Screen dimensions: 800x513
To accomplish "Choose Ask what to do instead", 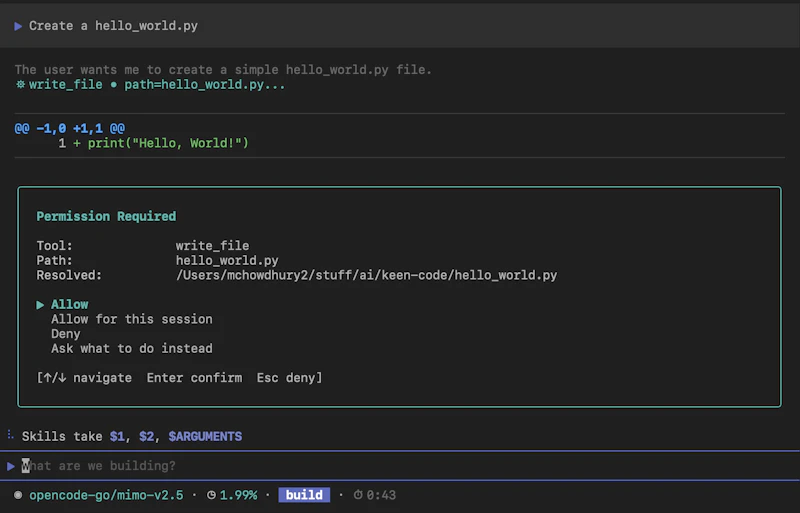I will tap(132, 349).
